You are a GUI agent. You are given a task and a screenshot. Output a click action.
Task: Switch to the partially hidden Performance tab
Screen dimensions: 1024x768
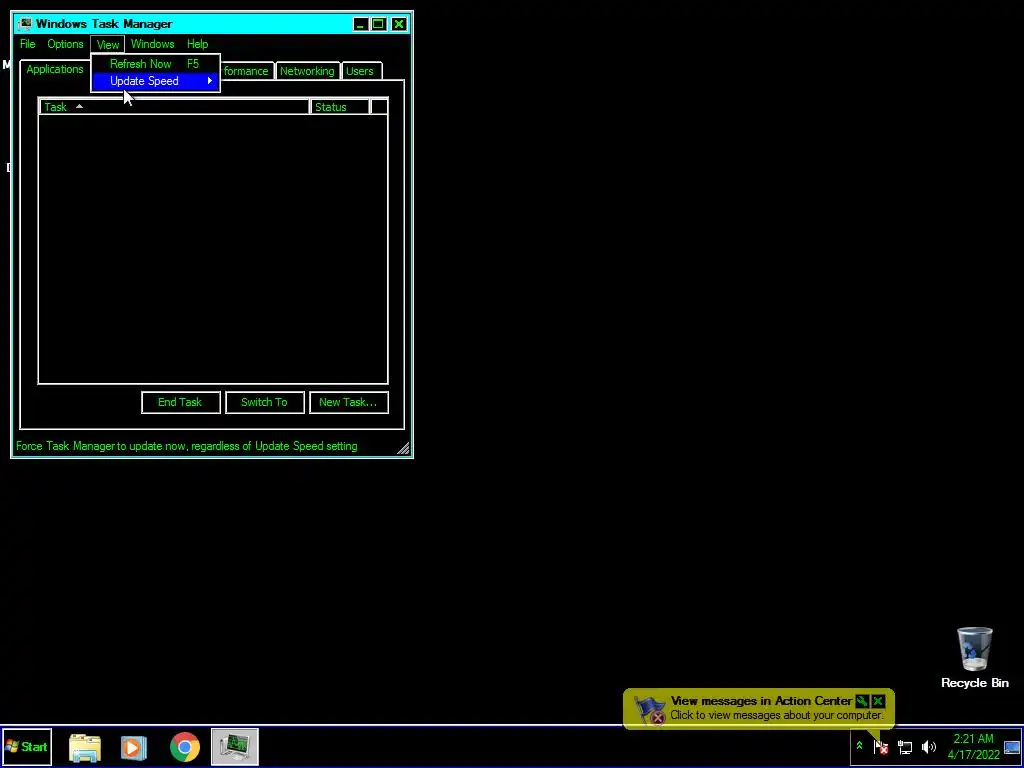[246, 71]
